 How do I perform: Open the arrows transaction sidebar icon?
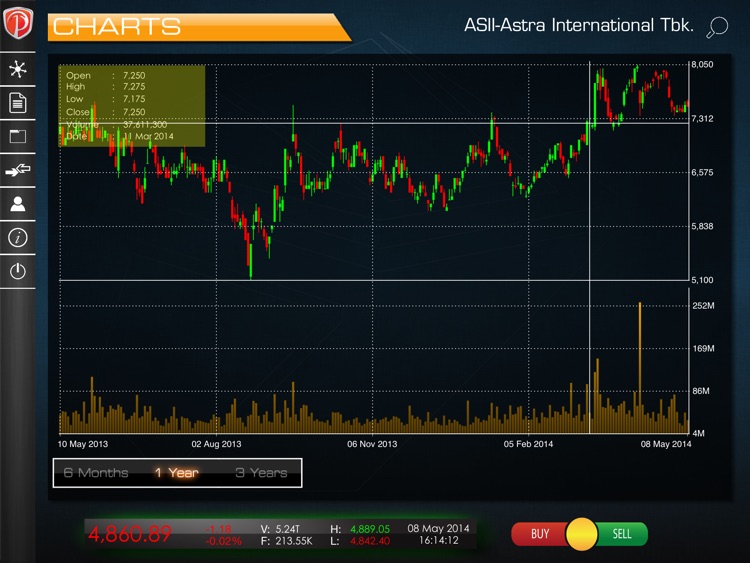click(18, 170)
